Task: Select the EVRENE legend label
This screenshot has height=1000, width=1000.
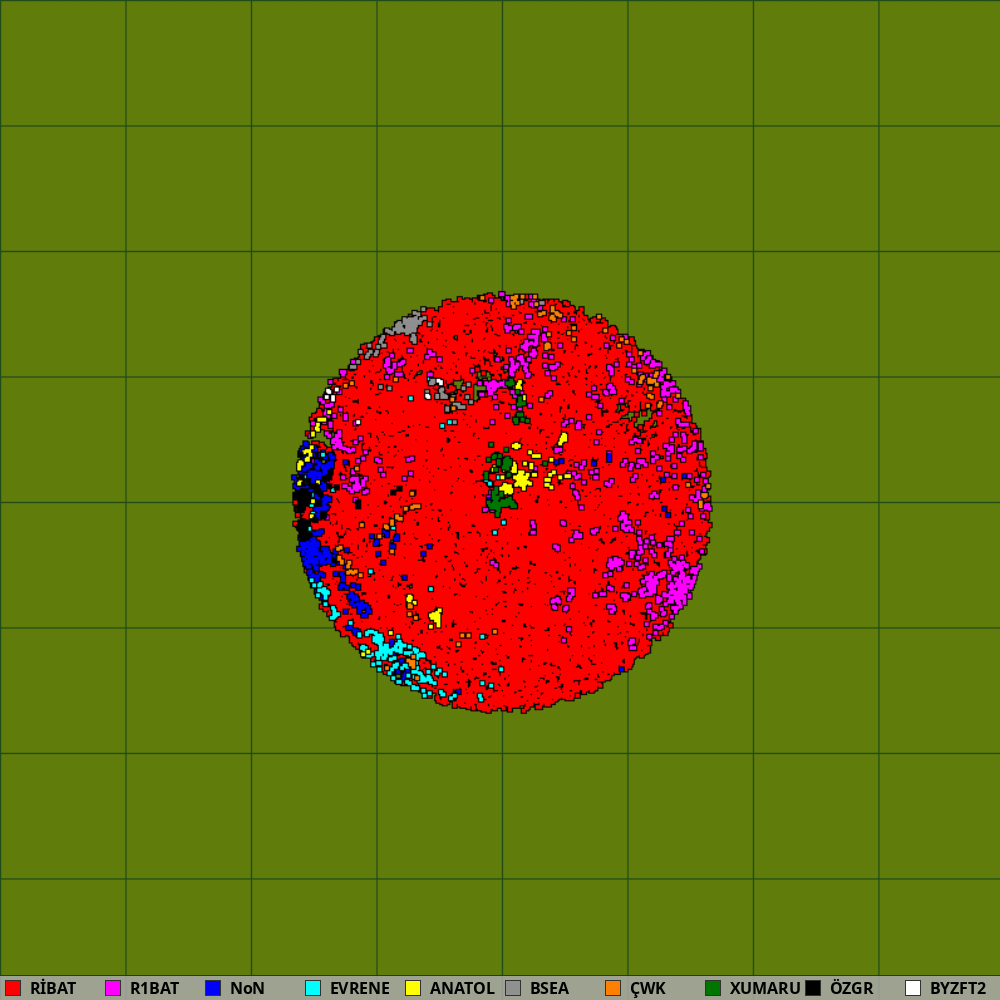Action: tap(360, 988)
